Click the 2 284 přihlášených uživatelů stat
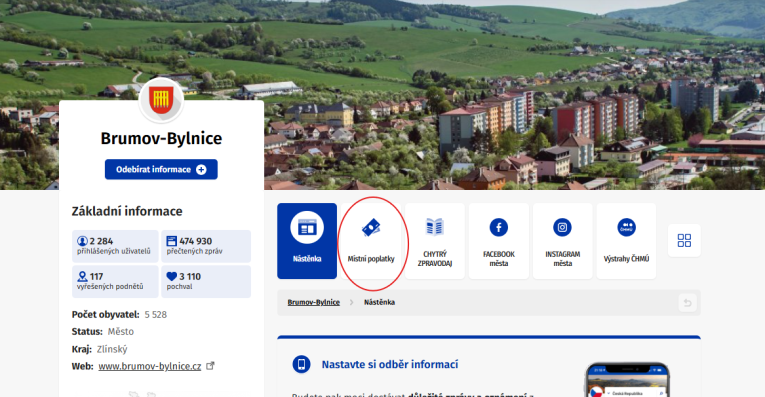The height and width of the screenshot is (397, 765). tap(115, 246)
